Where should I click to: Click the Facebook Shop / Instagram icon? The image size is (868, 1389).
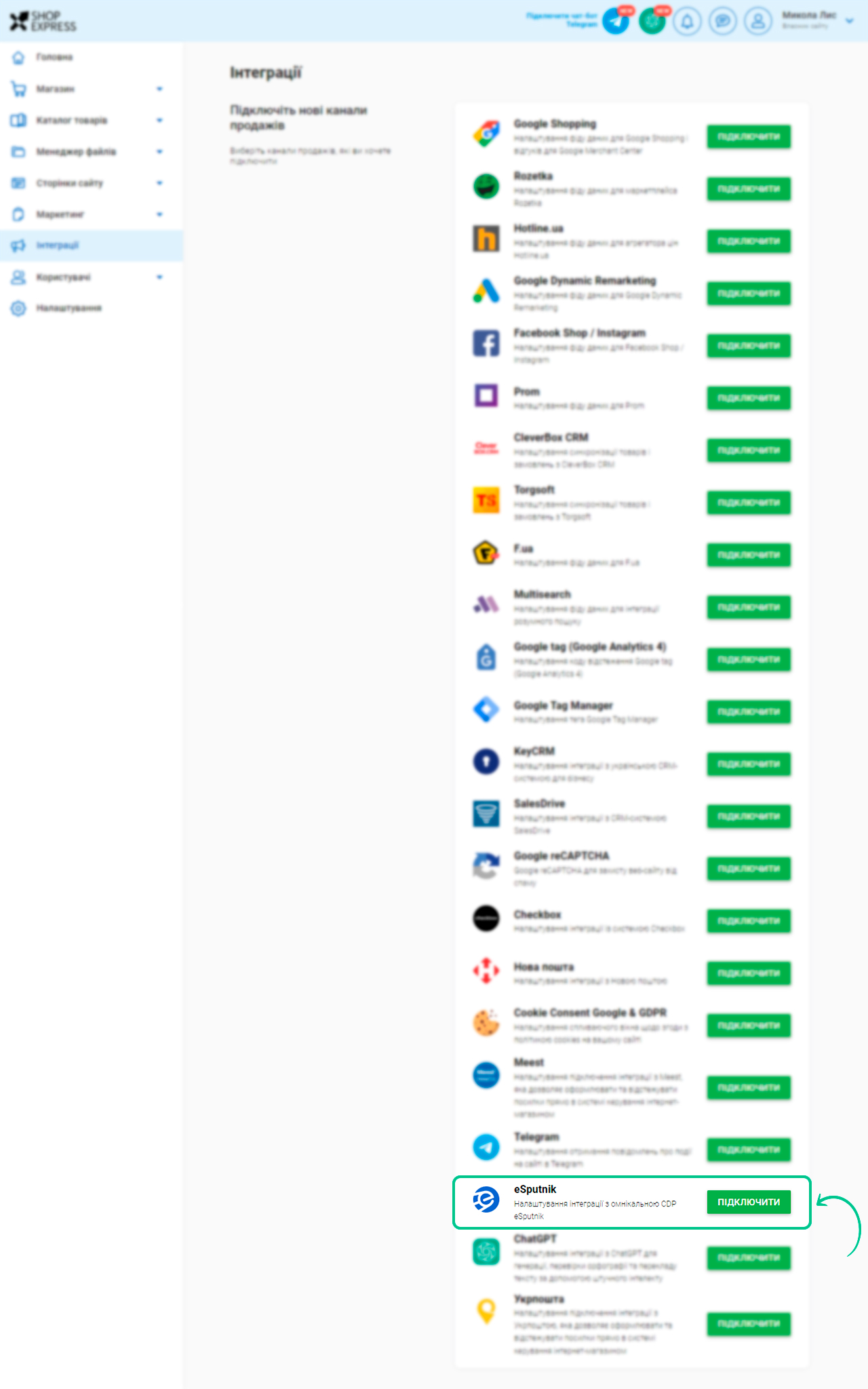[486, 343]
